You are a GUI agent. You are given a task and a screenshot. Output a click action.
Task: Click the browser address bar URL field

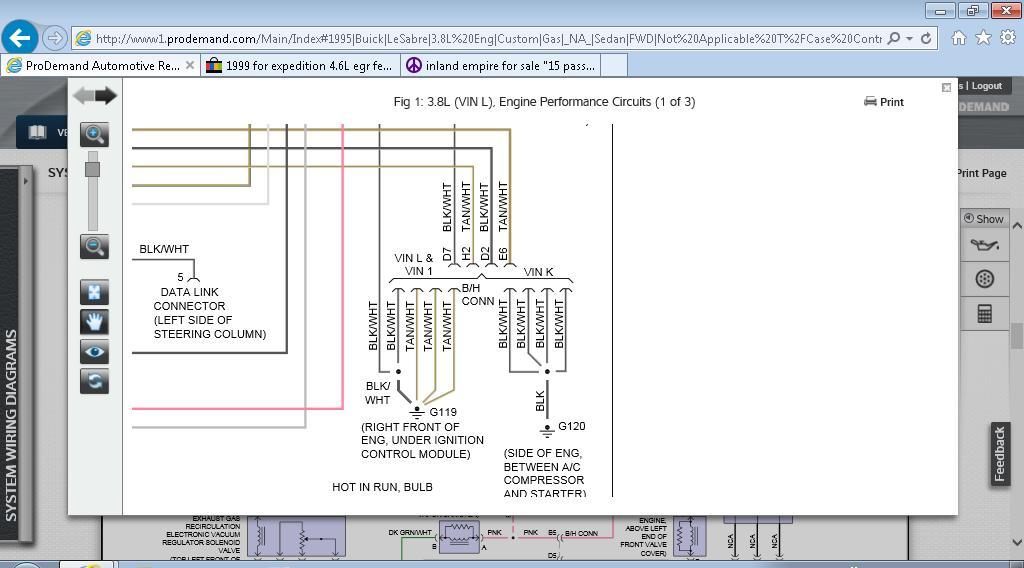click(480, 39)
